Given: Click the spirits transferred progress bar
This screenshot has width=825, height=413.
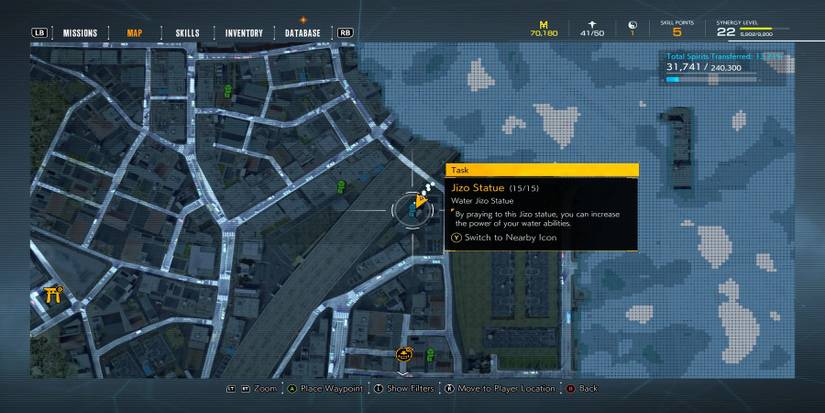Looking at the screenshot, I should (711, 79).
